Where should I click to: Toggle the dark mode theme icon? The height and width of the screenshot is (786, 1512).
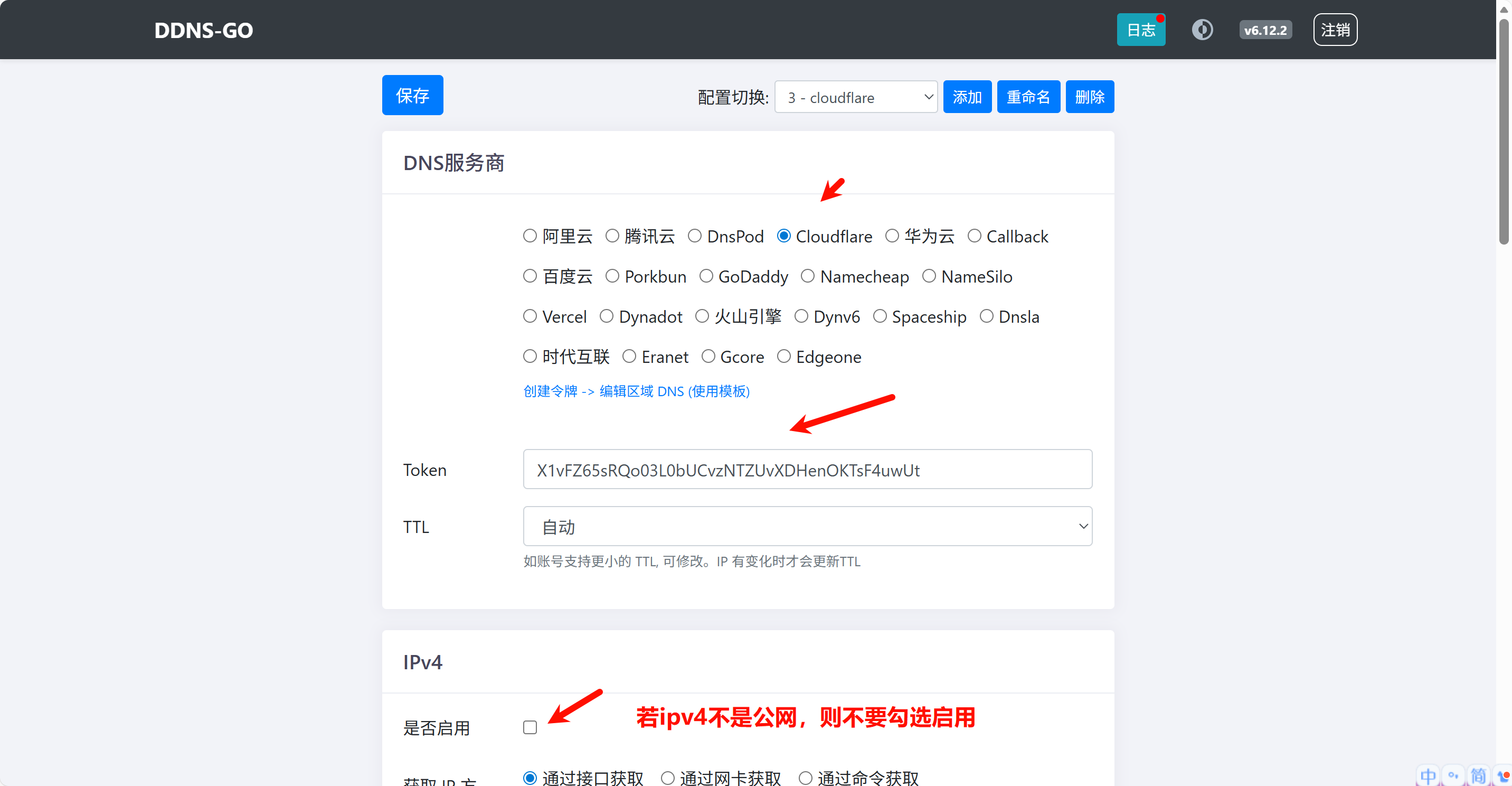pos(1202,30)
